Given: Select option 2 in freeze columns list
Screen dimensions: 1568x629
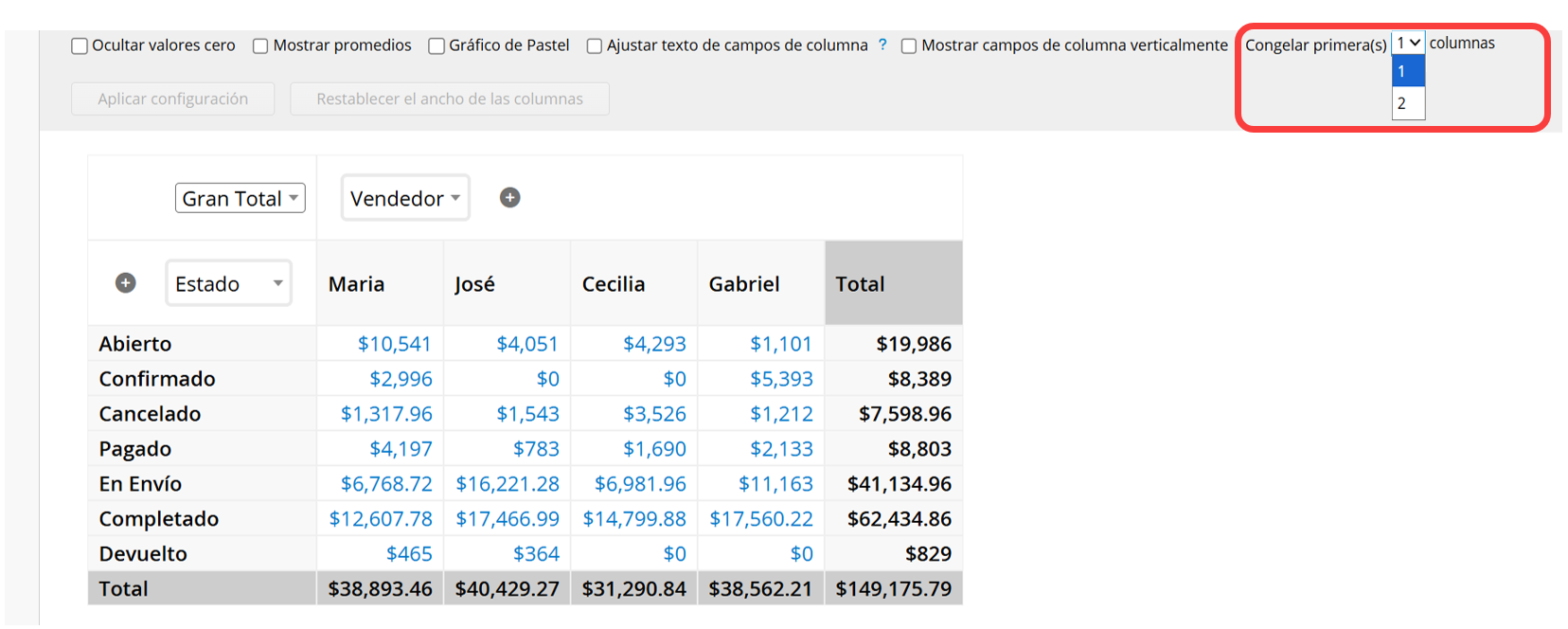Looking at the screenshot, I should [x=1408, y=103].
